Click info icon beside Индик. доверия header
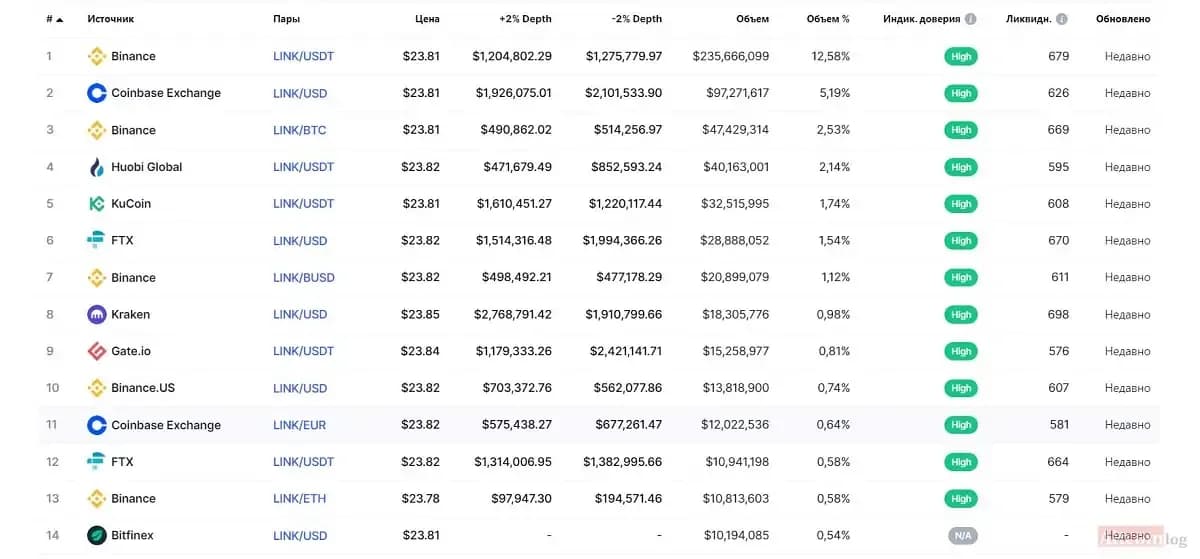The image size is (1200, 559). pos(970,19)
